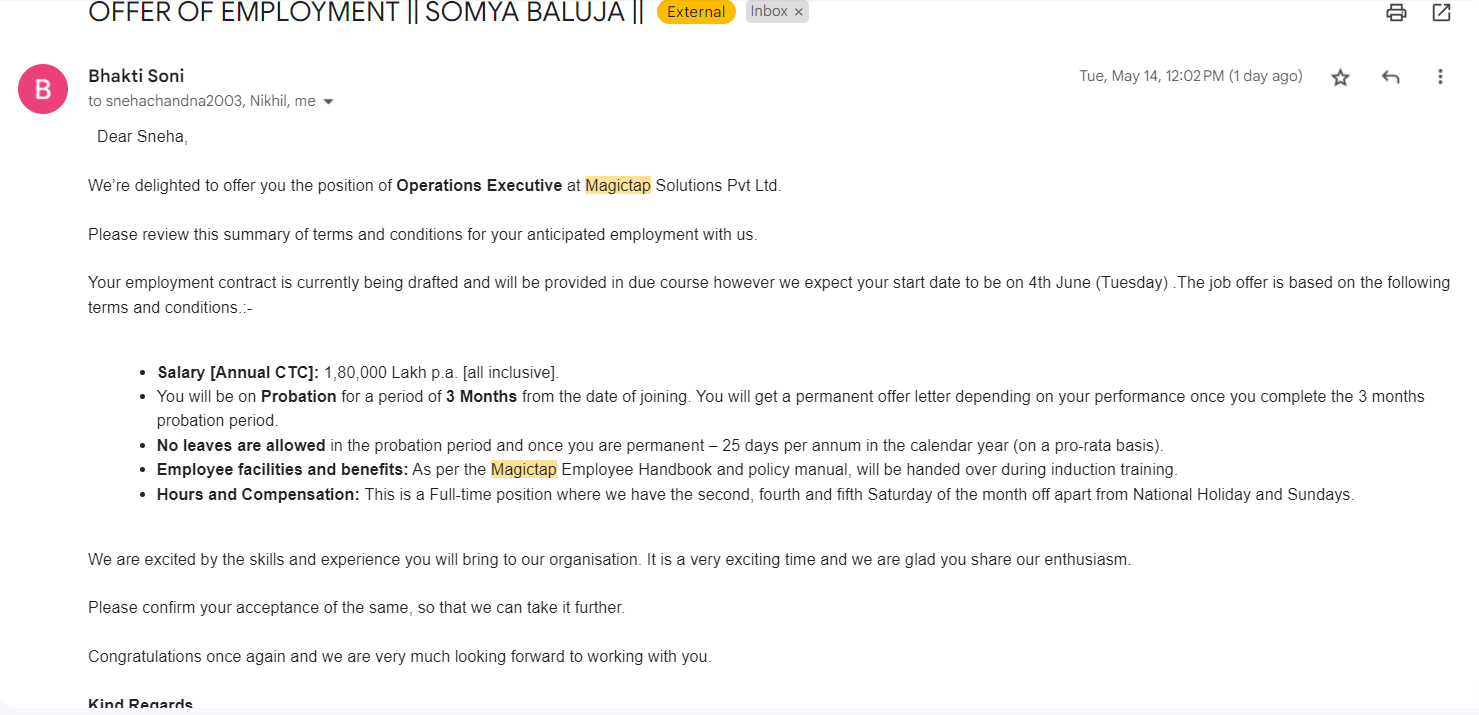This screenshot has width=1479, height=715.
Task: Expand recipient details dropdown arrow
Action: pyautogui.click(x=328, y=102)
